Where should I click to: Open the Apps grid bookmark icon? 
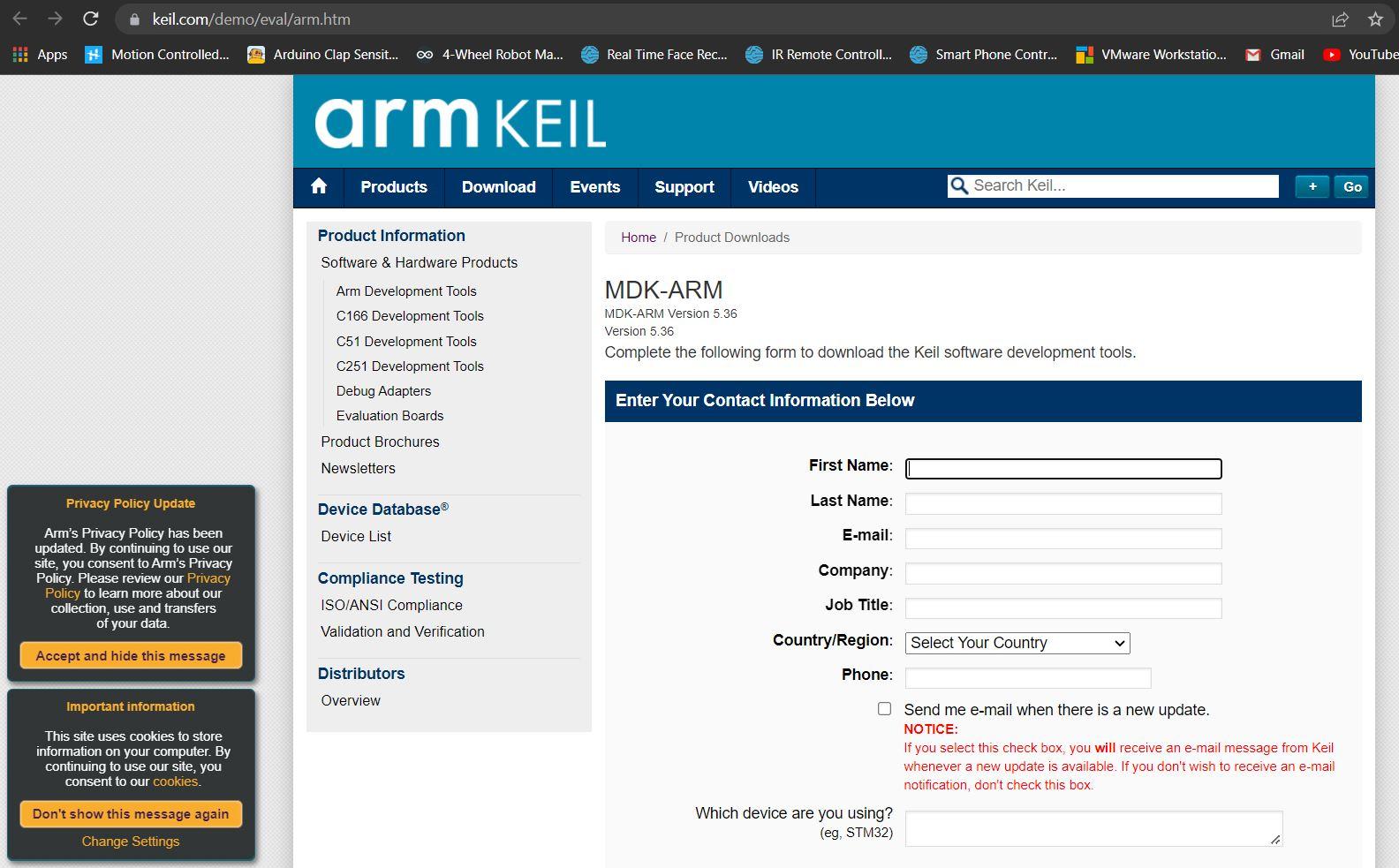click(x=20, y=55)
